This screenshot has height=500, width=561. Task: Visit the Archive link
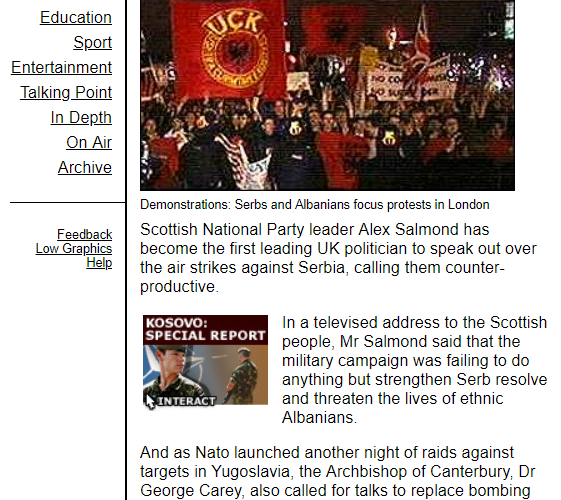click(85, 168)
